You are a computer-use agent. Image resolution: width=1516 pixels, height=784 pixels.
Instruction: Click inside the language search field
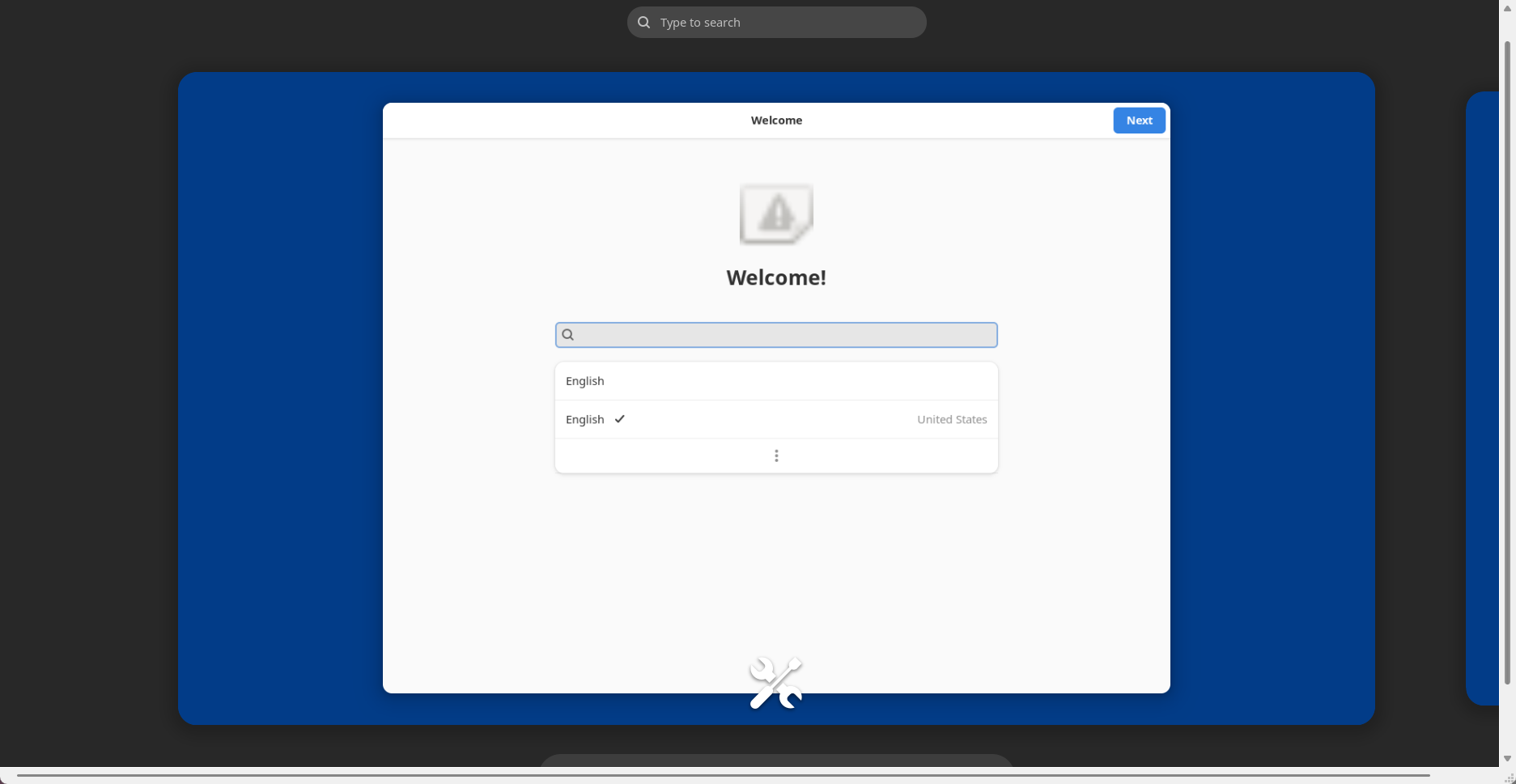coord(785,335)
